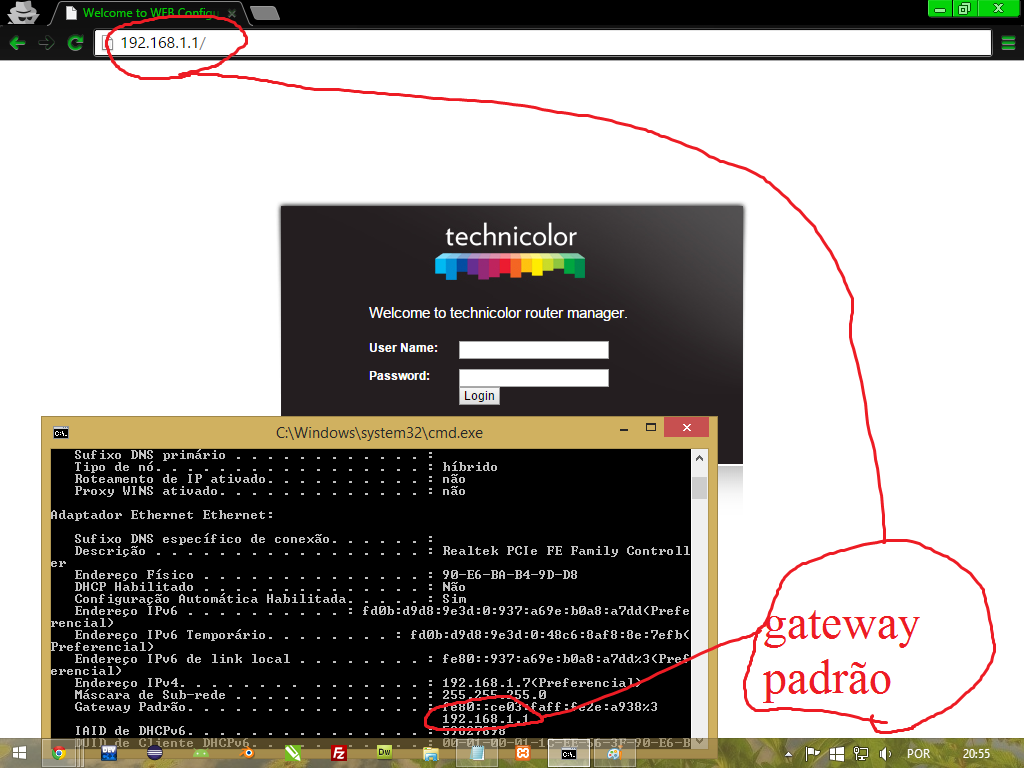1024x768 pixels.
Task: Open the network tray icon
Action: click(861, 754)
